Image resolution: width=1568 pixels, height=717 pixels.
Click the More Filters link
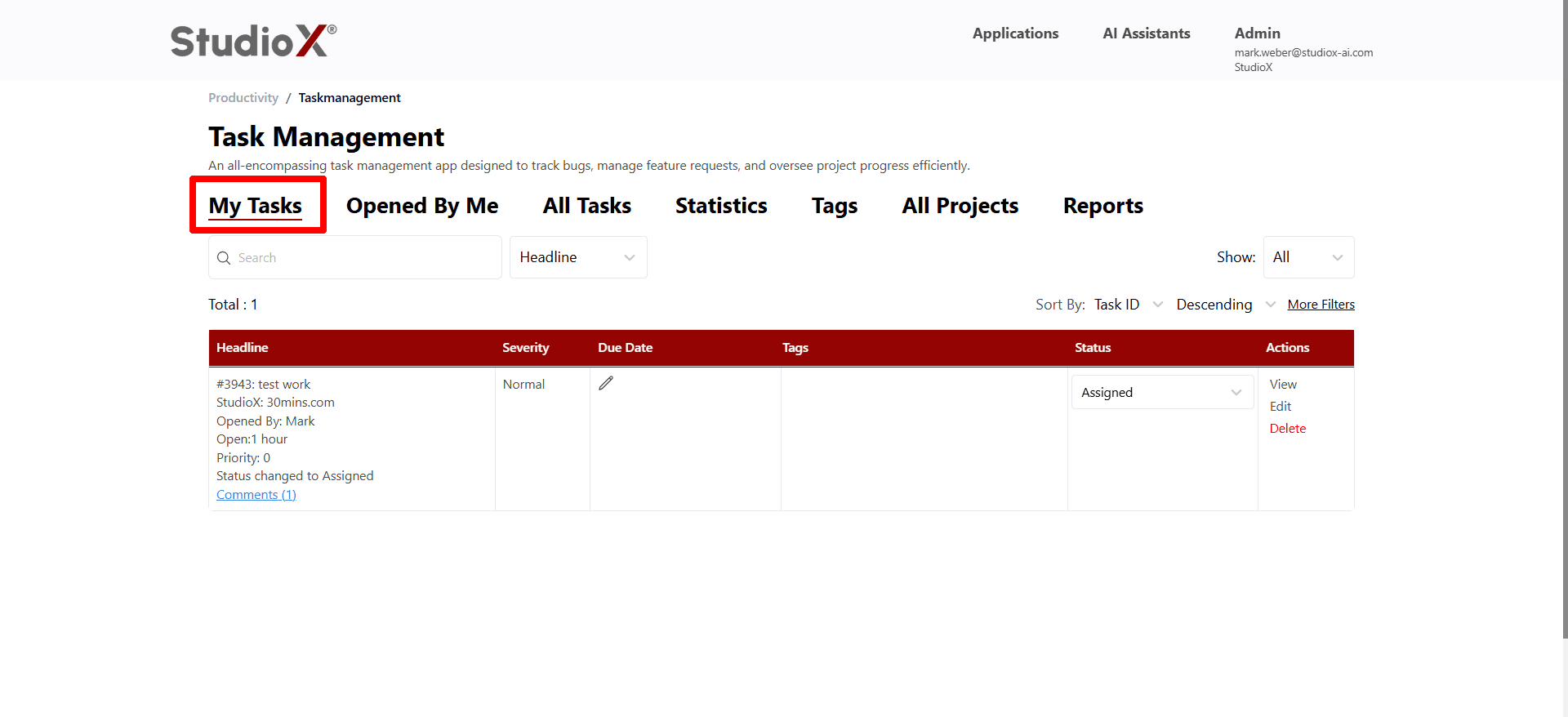1321,305
